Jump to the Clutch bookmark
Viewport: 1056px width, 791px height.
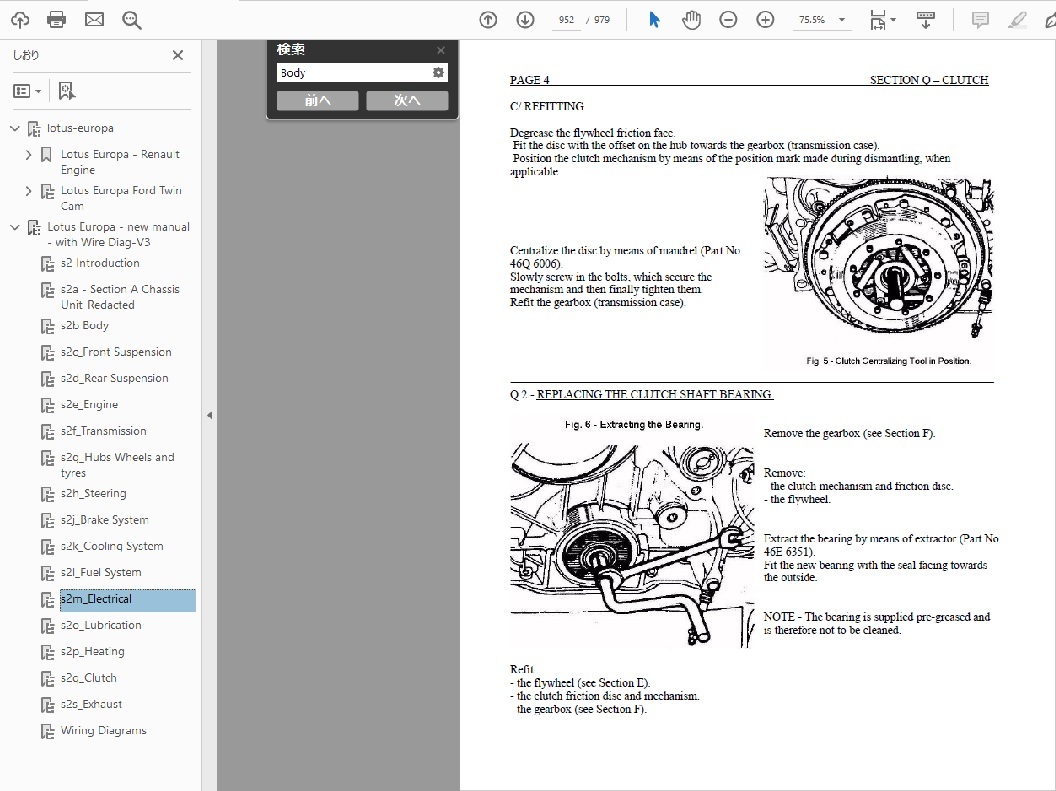pyautogui.click(x=89, y=678)
